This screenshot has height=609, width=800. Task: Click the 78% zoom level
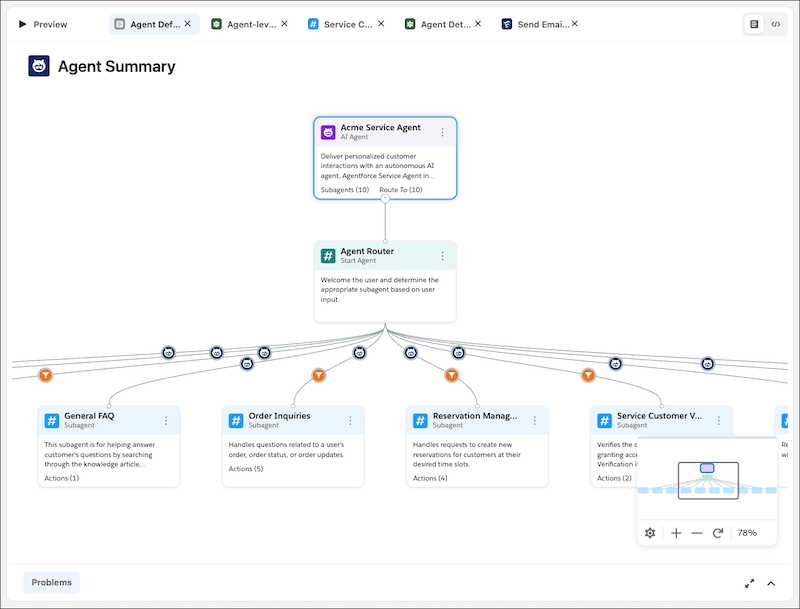[x=747, y=533]
